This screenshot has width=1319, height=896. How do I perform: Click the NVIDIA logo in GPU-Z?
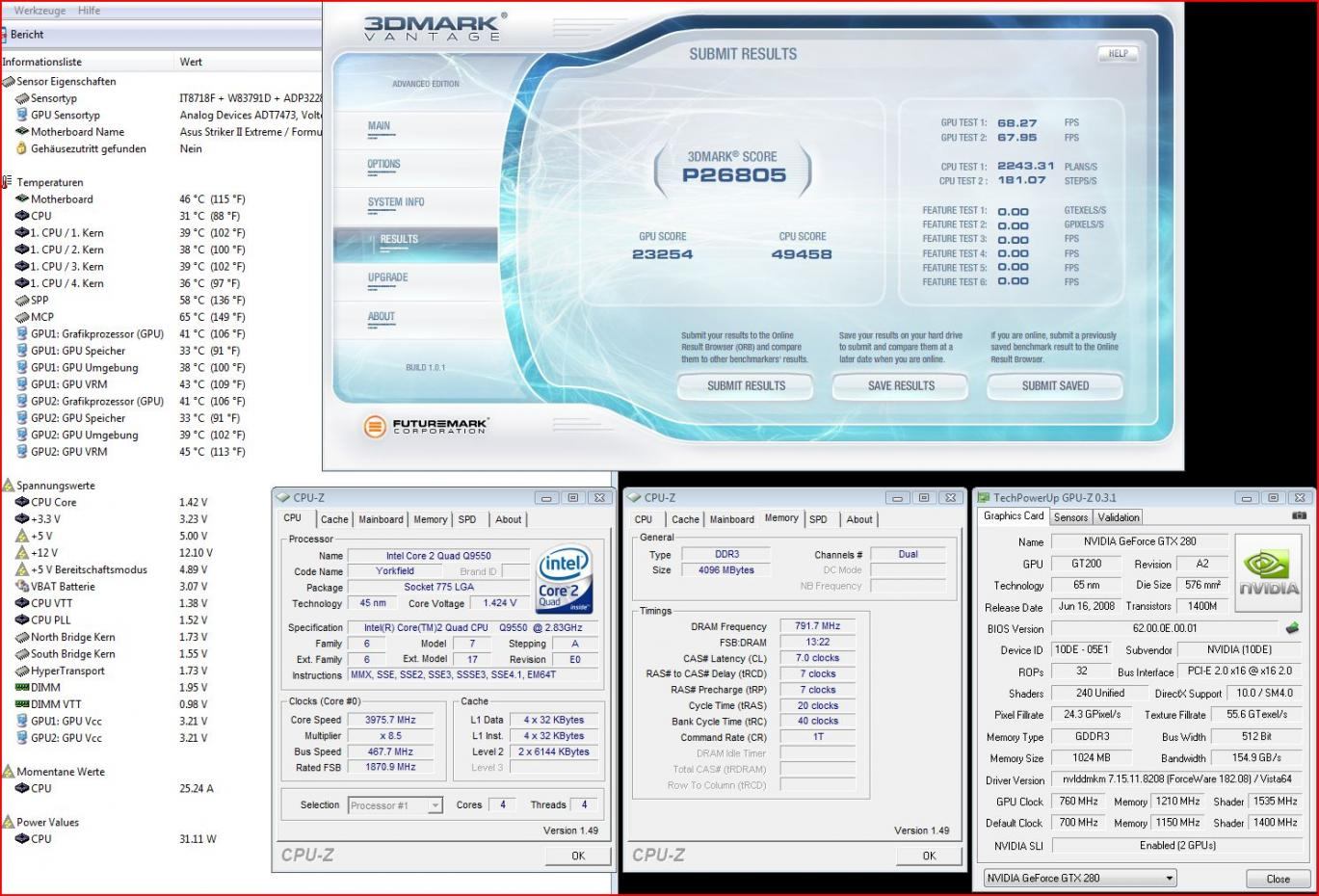(1268, 572)
